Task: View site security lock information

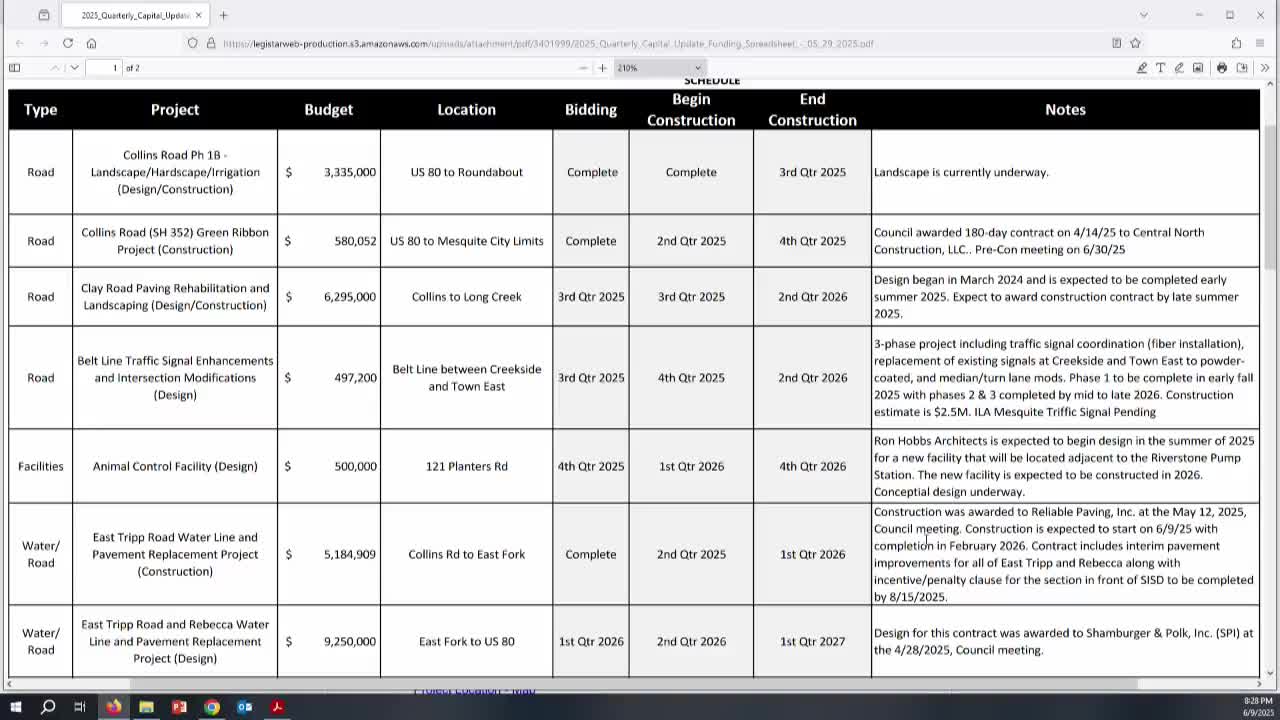Action: point(211,43)
